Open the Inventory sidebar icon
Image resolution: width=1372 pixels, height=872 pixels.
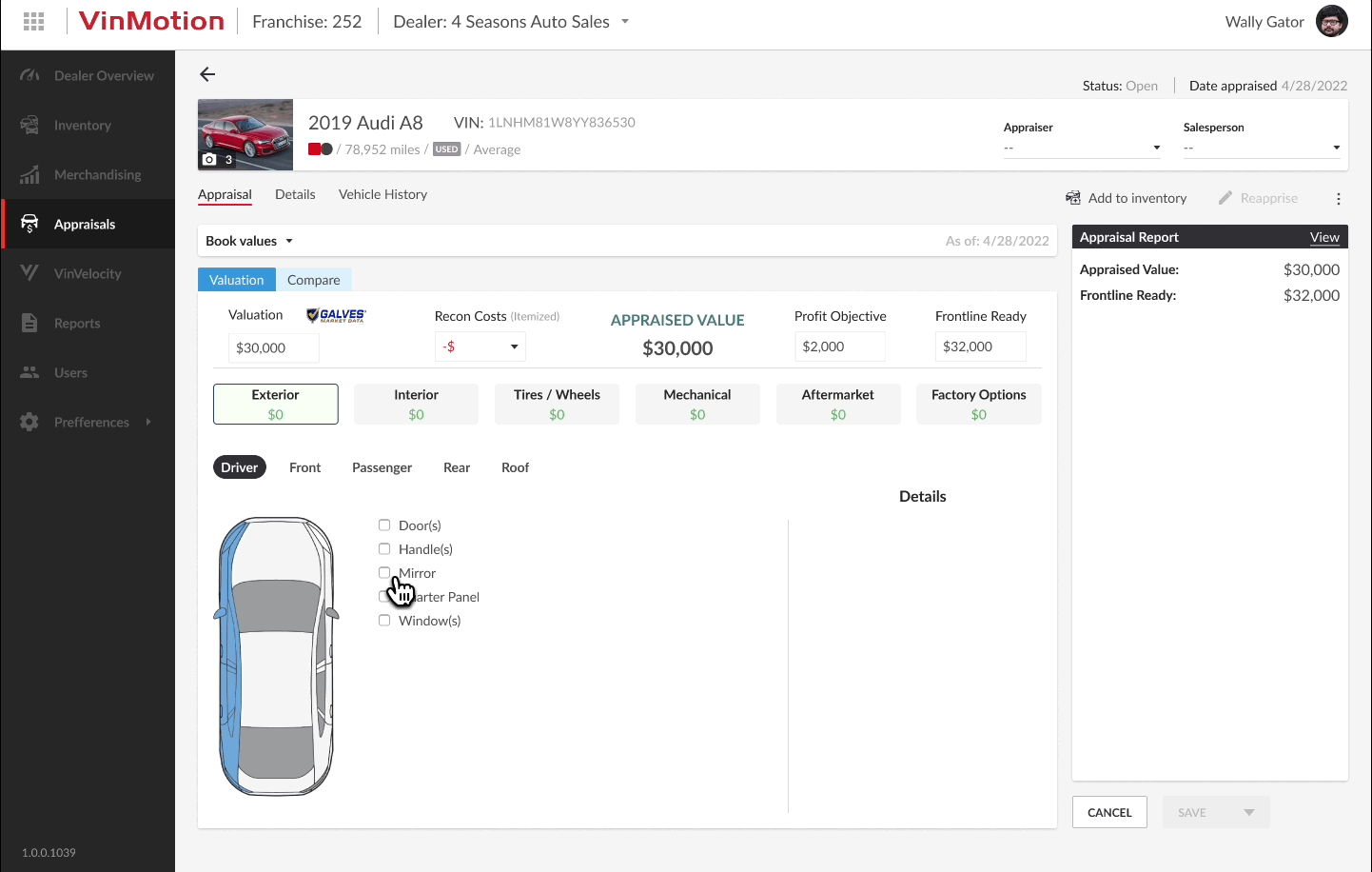29,125
